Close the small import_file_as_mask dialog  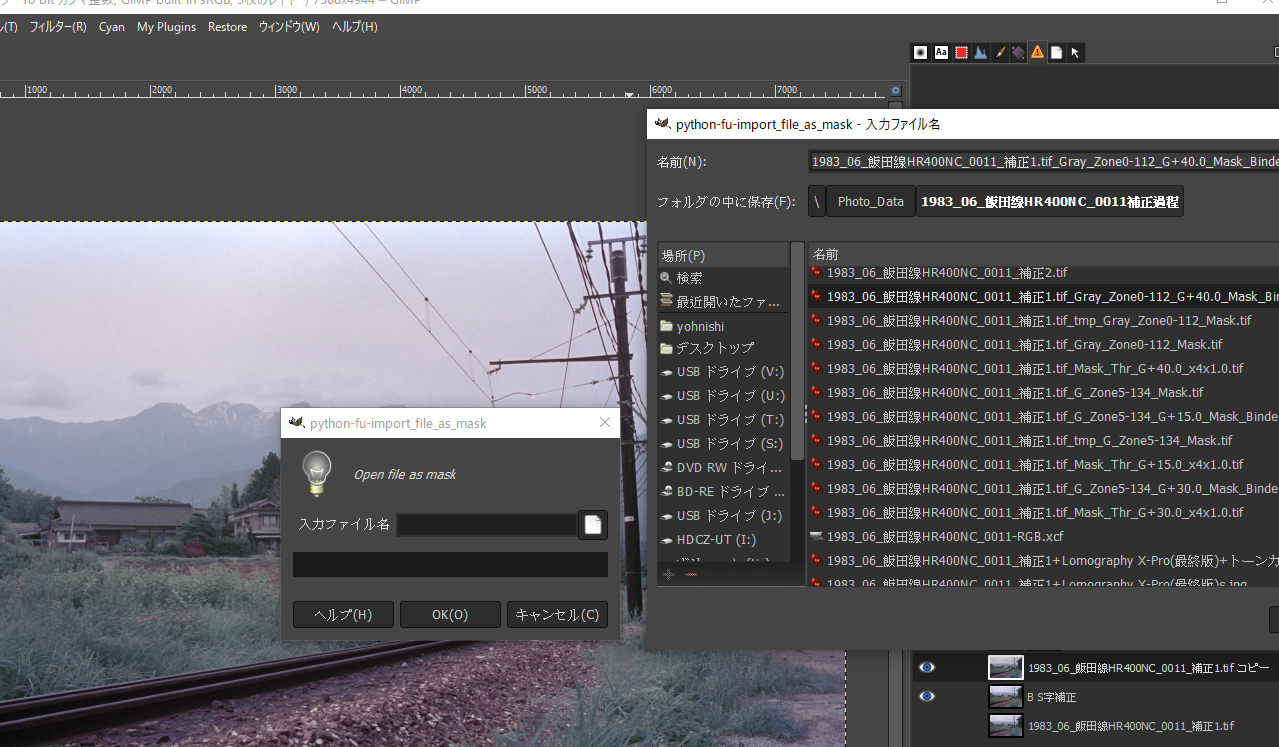[604, 423]
